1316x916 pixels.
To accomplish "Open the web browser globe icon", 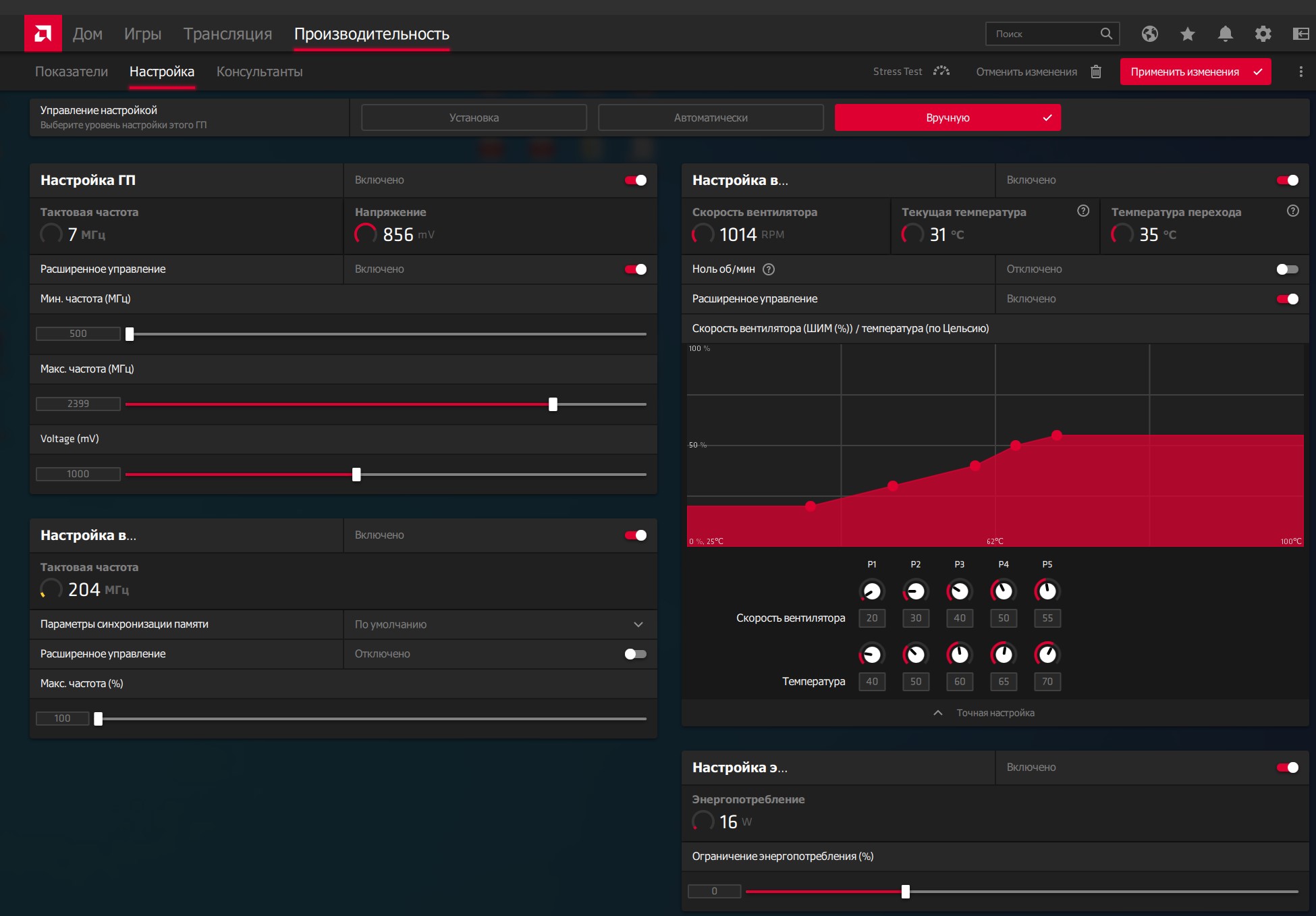I will (1150, 34).
